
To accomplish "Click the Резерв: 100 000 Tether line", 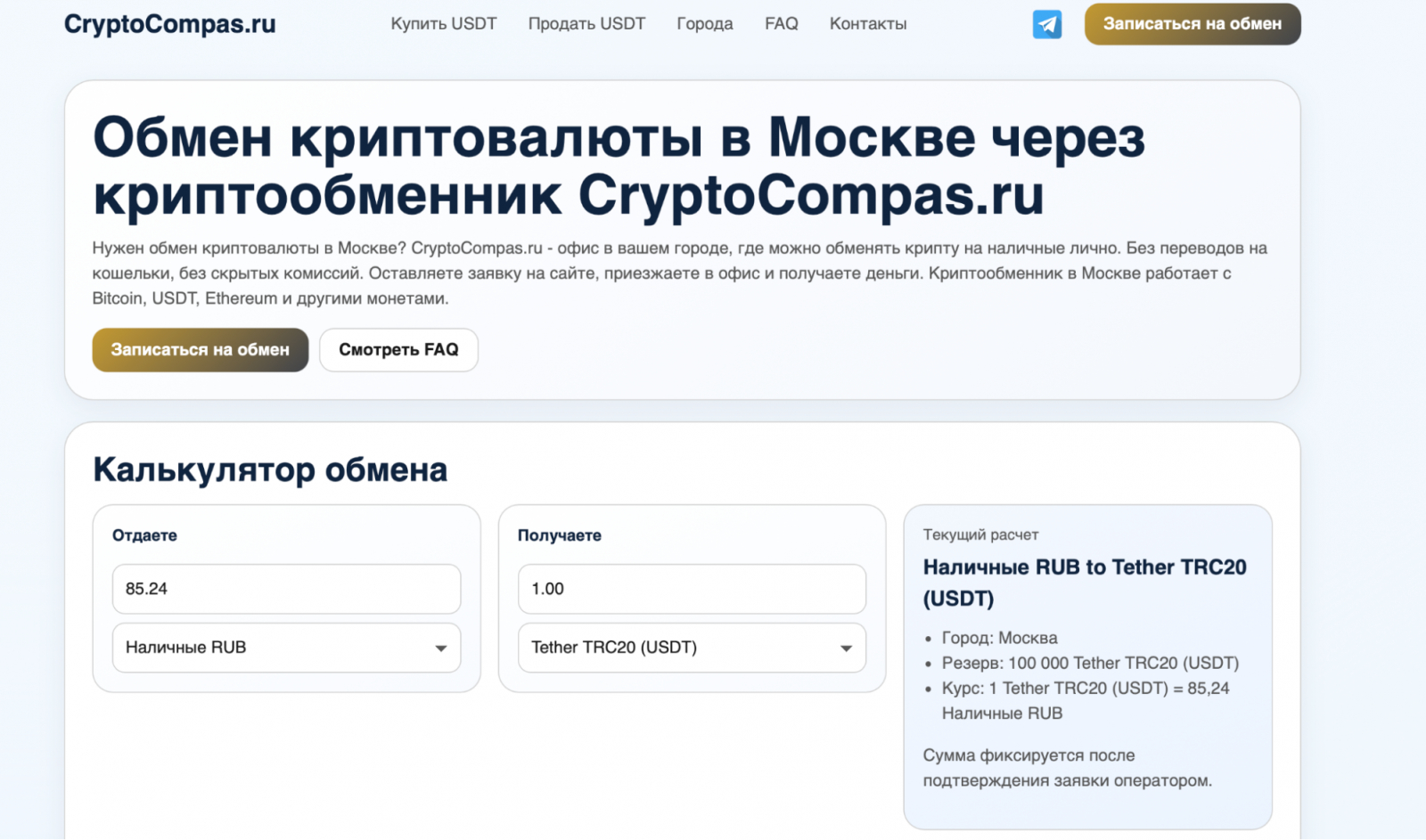I will [1090, 663].
